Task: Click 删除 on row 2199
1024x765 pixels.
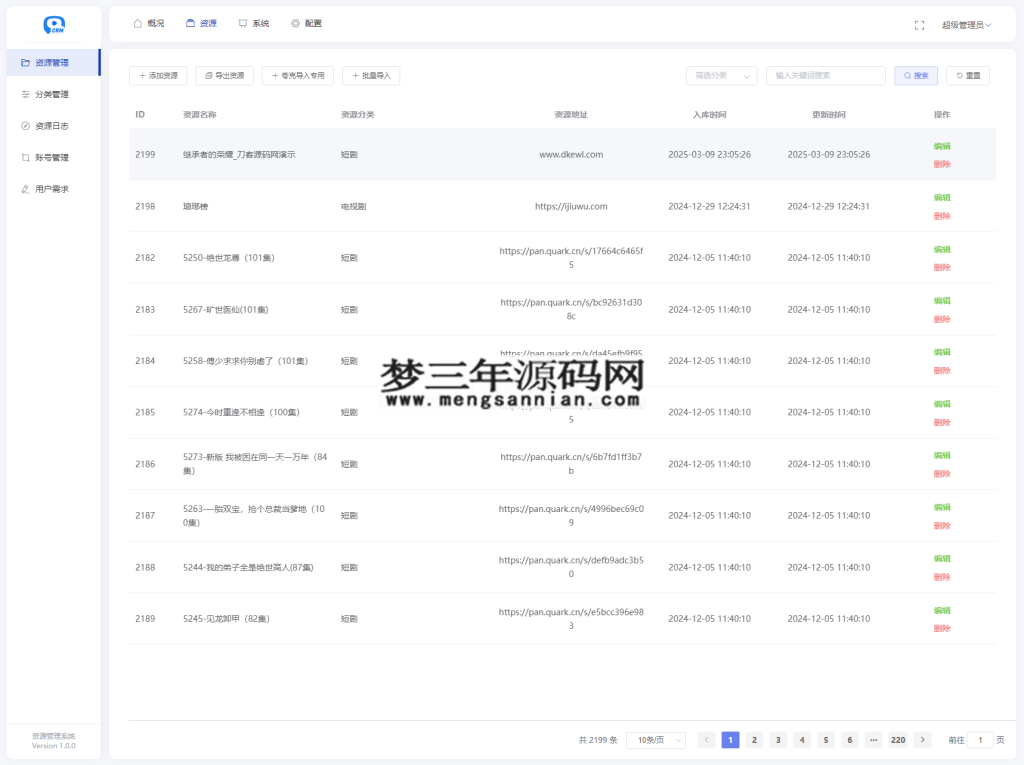Action: point(941,163)
